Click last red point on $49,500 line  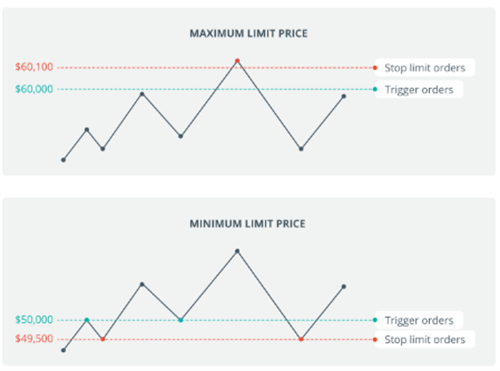click(301, 339)
